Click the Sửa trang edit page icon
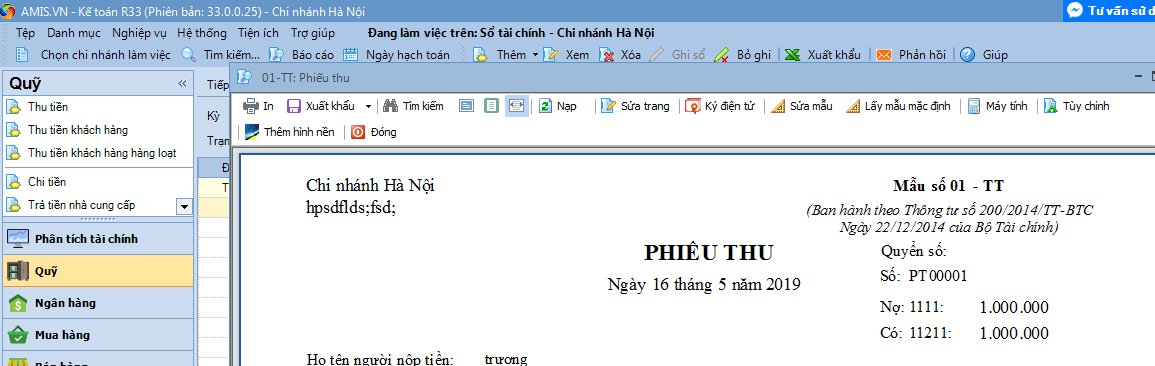This screenshot has height=366, width=1155. point(608,106)
